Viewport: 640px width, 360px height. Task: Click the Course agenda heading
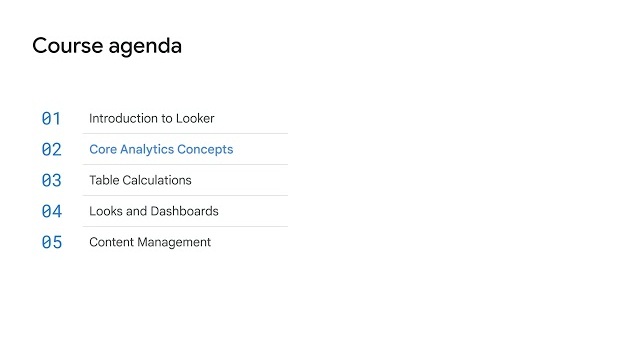point(107,46)
